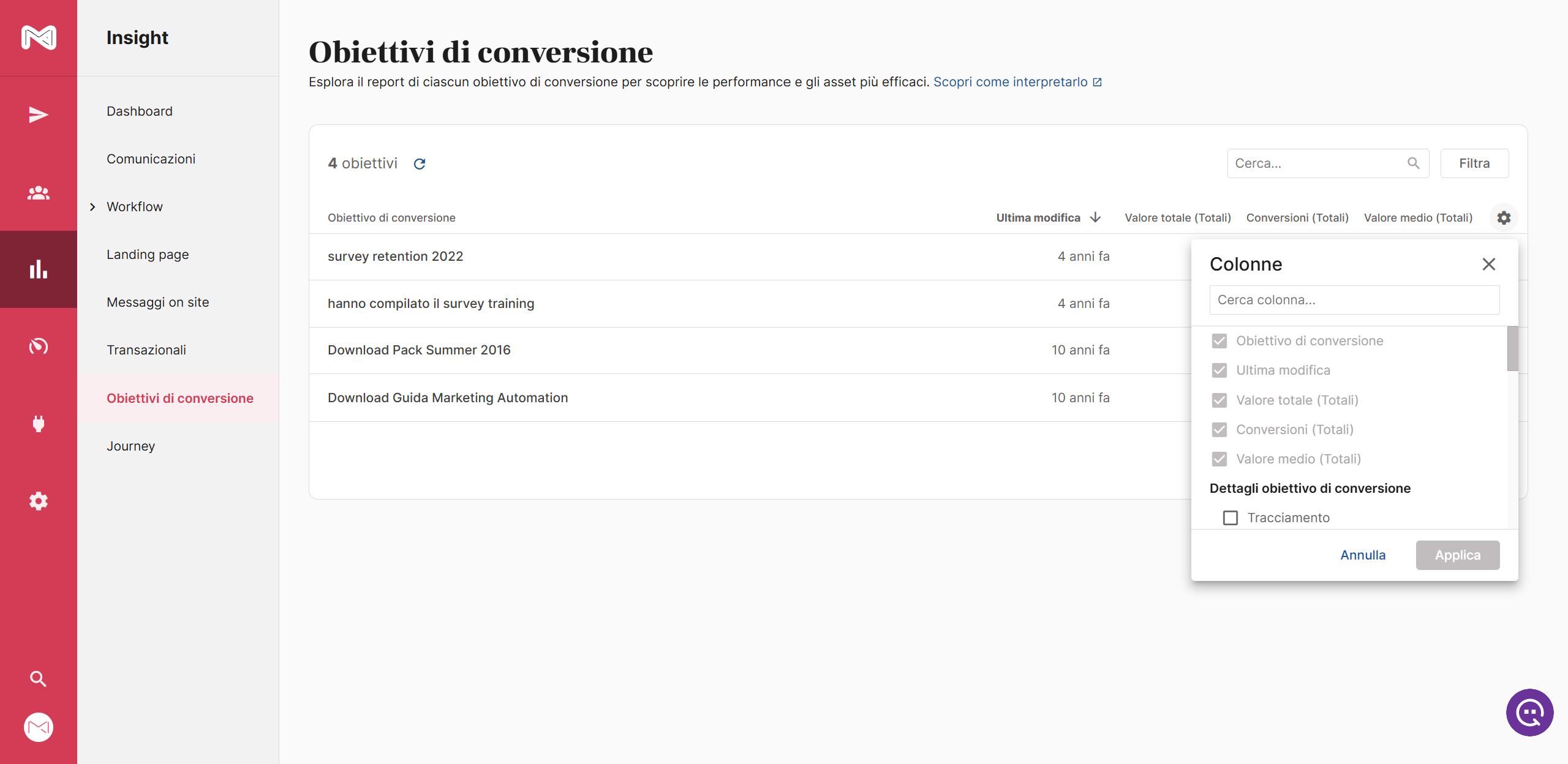Click Dettagli obiettivo di conversione heading

1310,489
